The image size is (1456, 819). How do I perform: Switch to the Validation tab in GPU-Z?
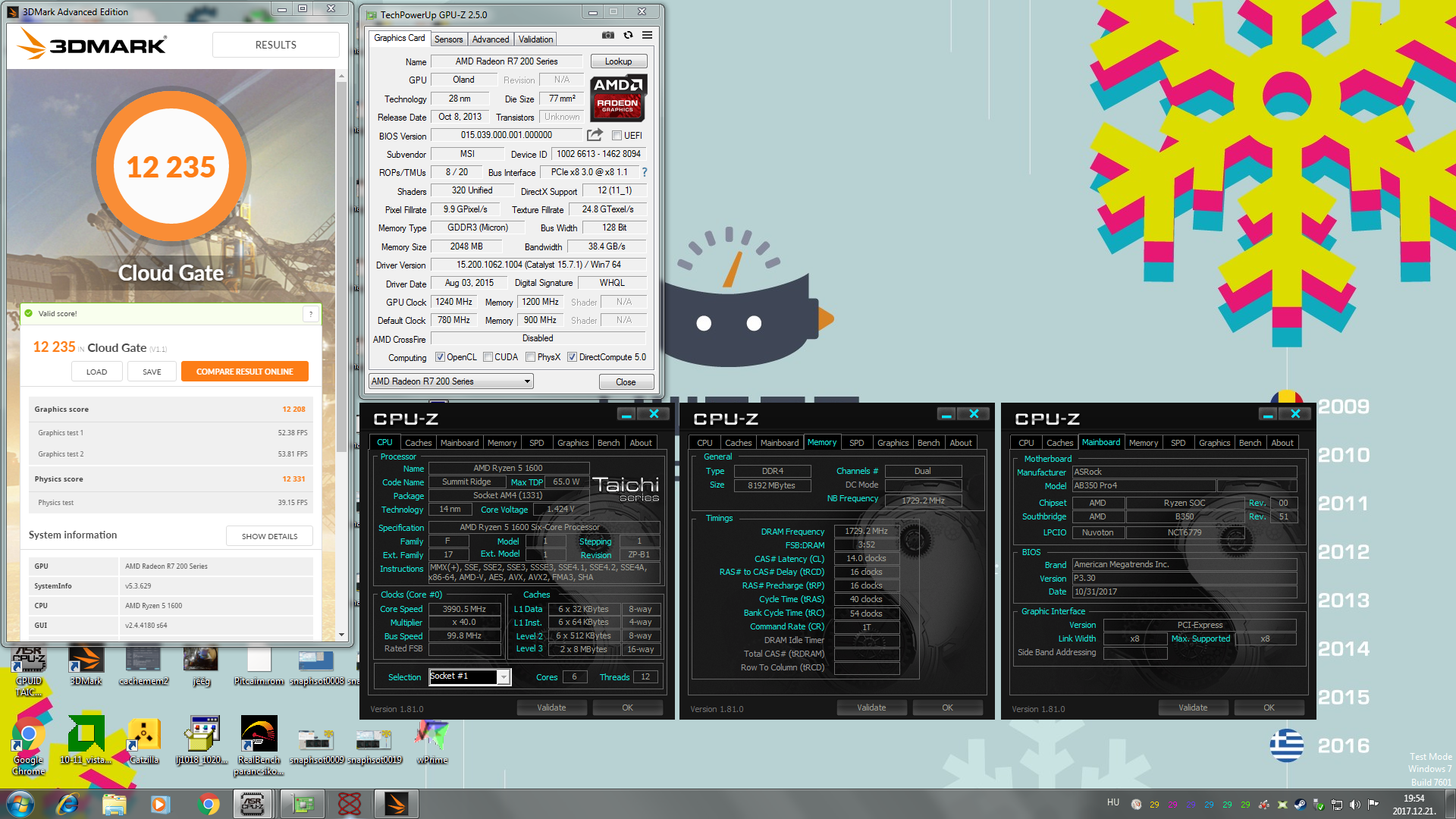535,39
